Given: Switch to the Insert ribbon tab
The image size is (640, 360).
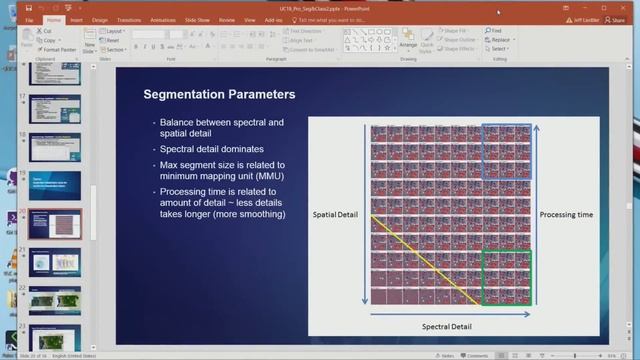Looking at the screenshot, I should pos(76,20).
